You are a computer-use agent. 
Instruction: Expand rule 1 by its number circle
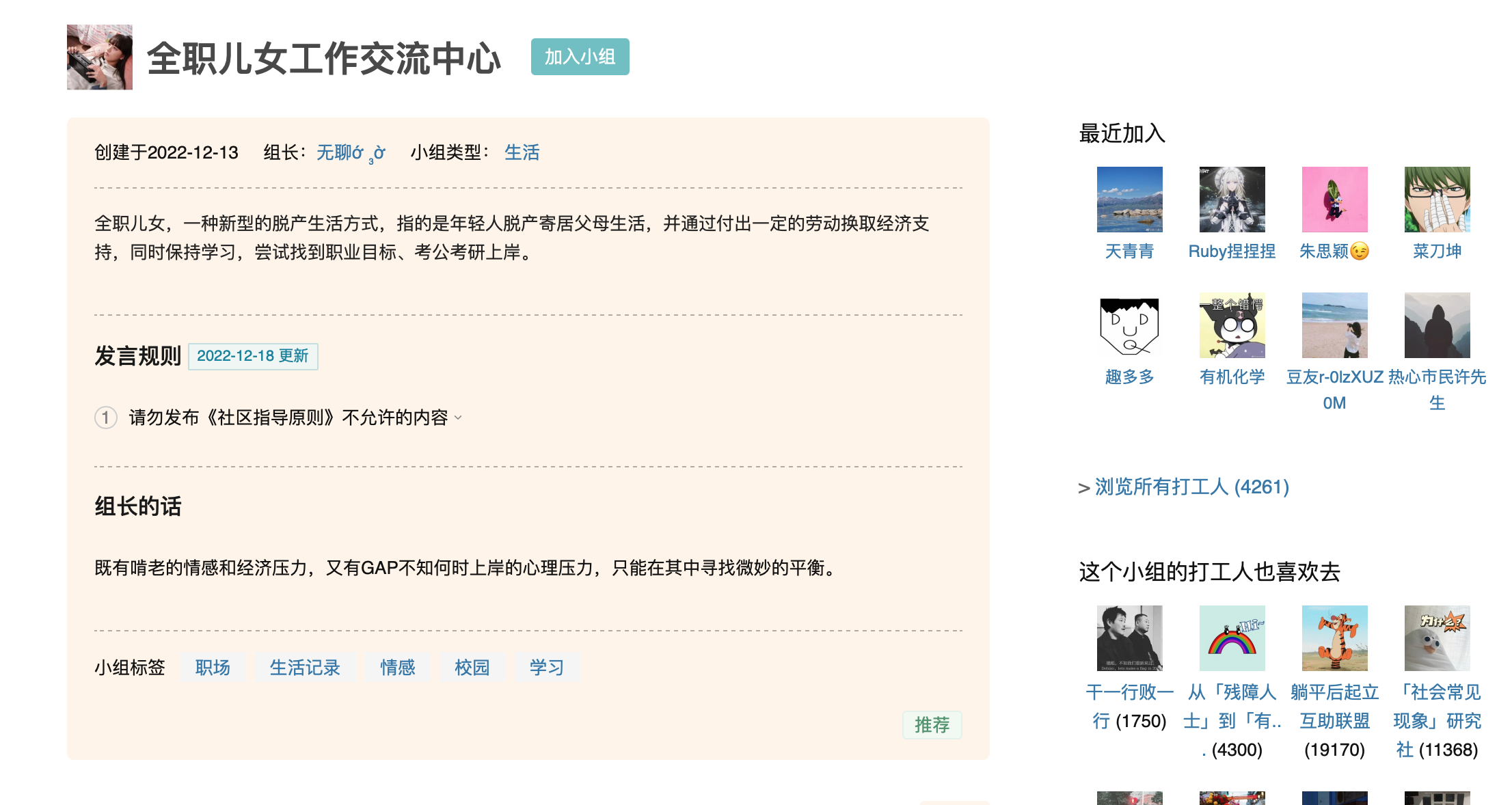tap(106, 418)
